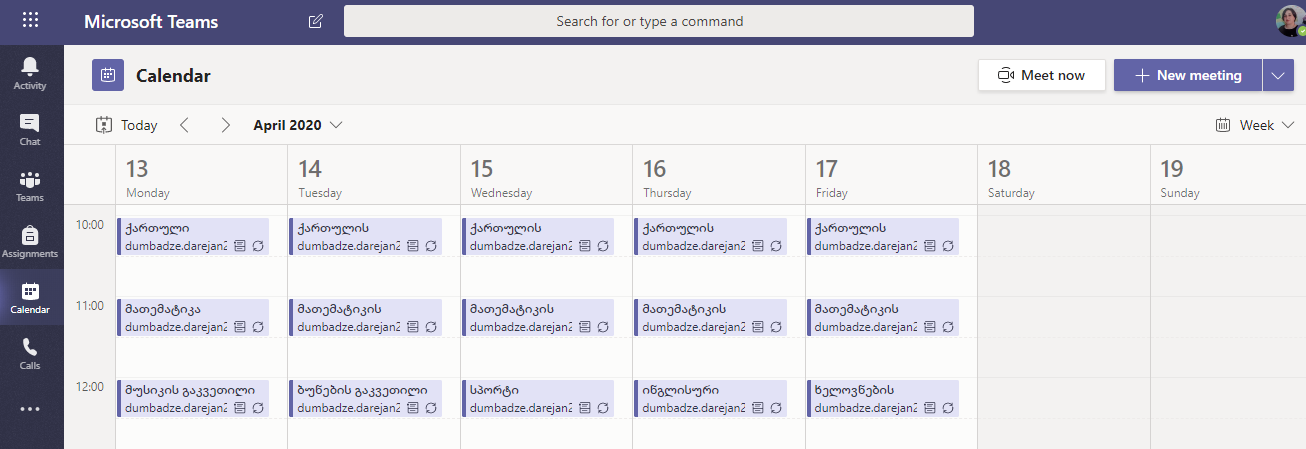Image resolution: width=1306 pixels, height=449 pixels.
Task: Open the app launcher grid icon
Action: (x=31, y=20)
